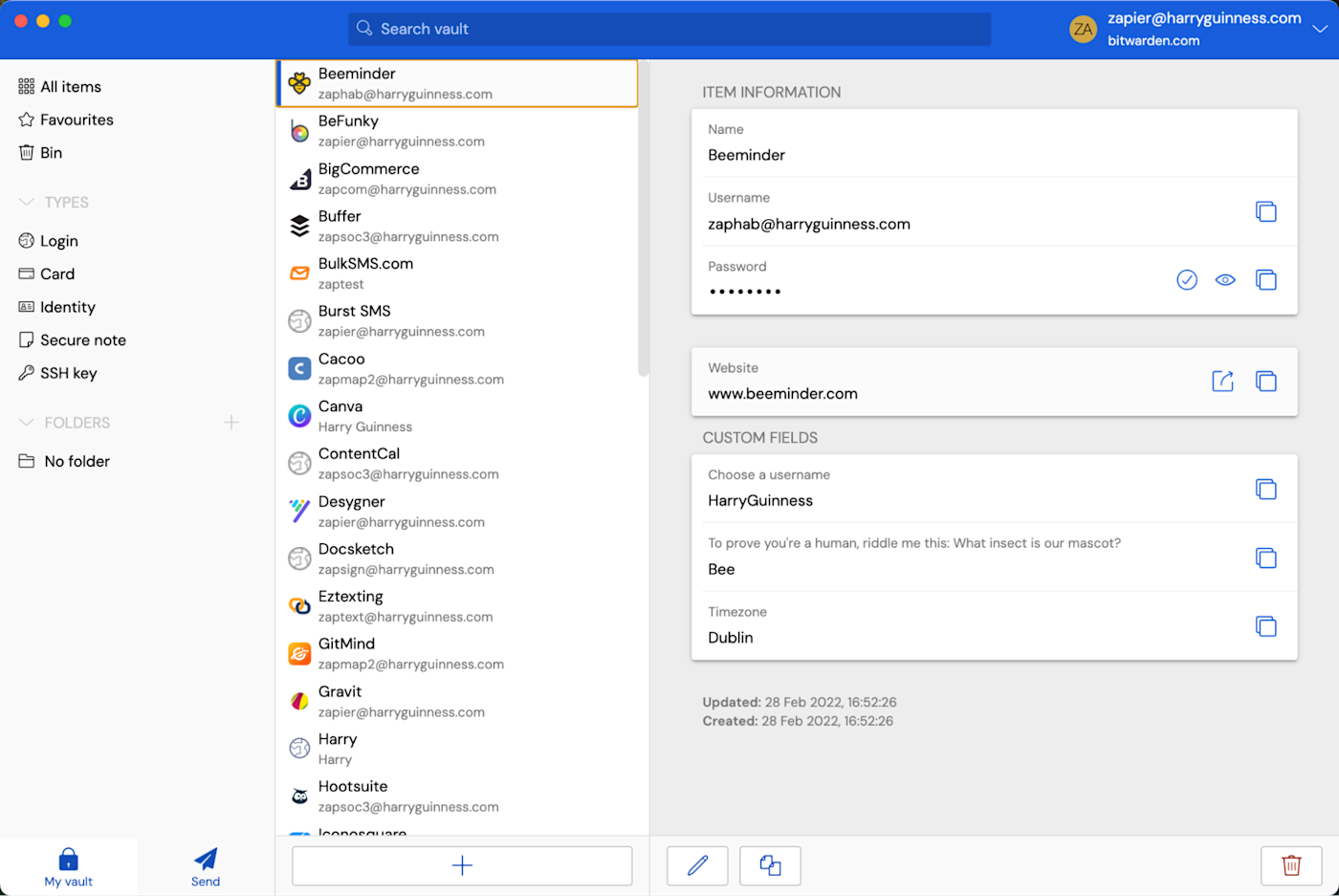The width and height of the screenshot is (1339, 896).
Task: Click the vault list scrollbar
Action: click(644, 218)
